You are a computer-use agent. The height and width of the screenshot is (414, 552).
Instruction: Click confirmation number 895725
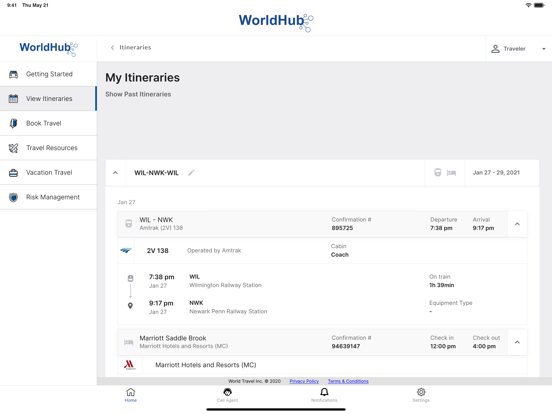[x=342, y=228]
